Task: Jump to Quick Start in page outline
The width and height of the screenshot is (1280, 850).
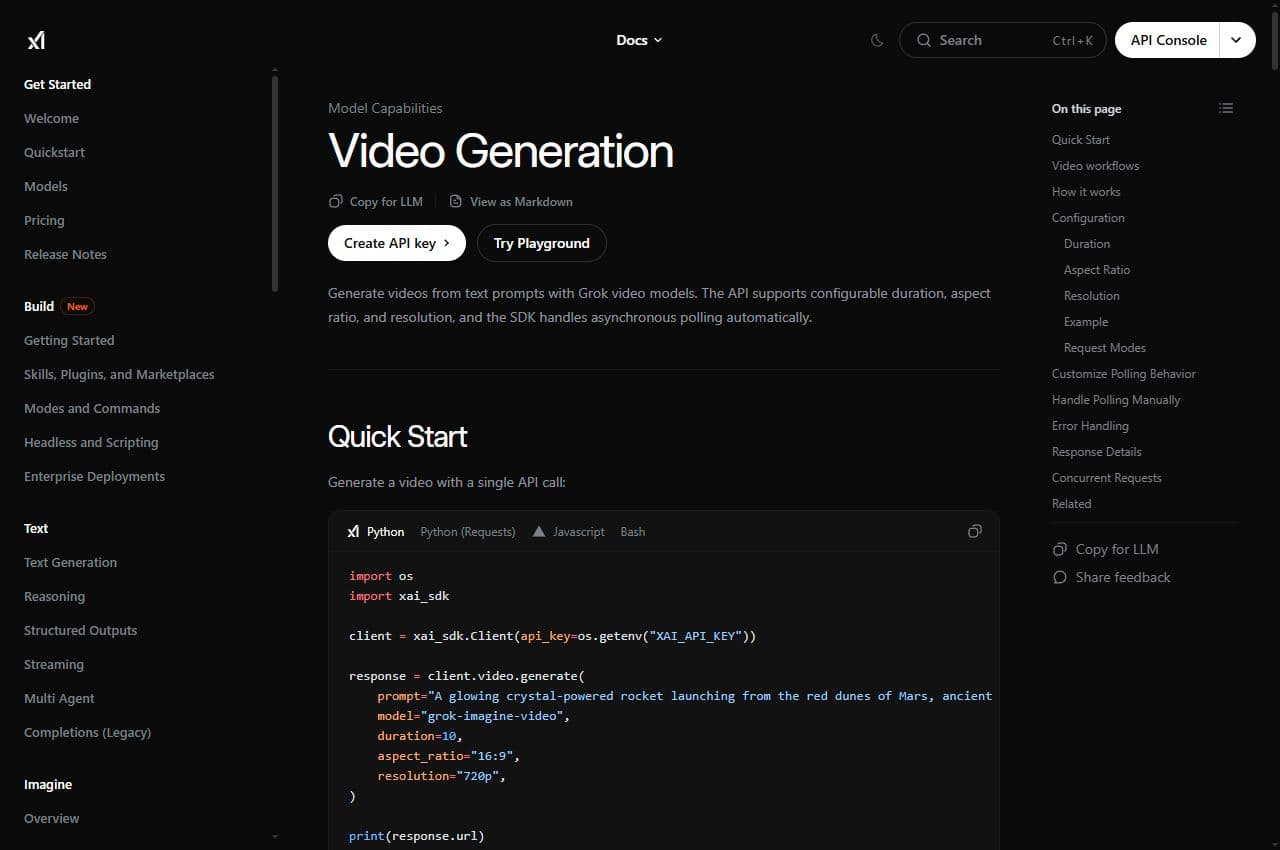Action: [1080, 140]
